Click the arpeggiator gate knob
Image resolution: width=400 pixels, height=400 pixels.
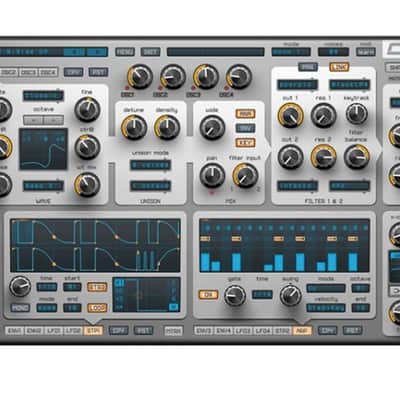tap(235, 295)
